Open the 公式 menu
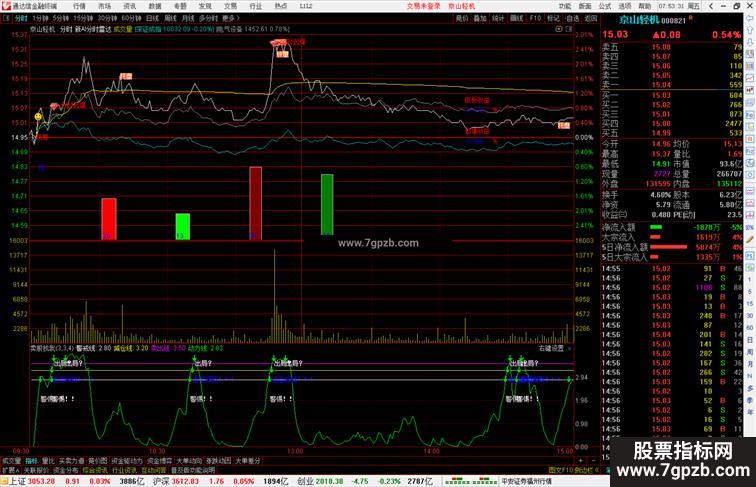756x487 pixels. 605,6
